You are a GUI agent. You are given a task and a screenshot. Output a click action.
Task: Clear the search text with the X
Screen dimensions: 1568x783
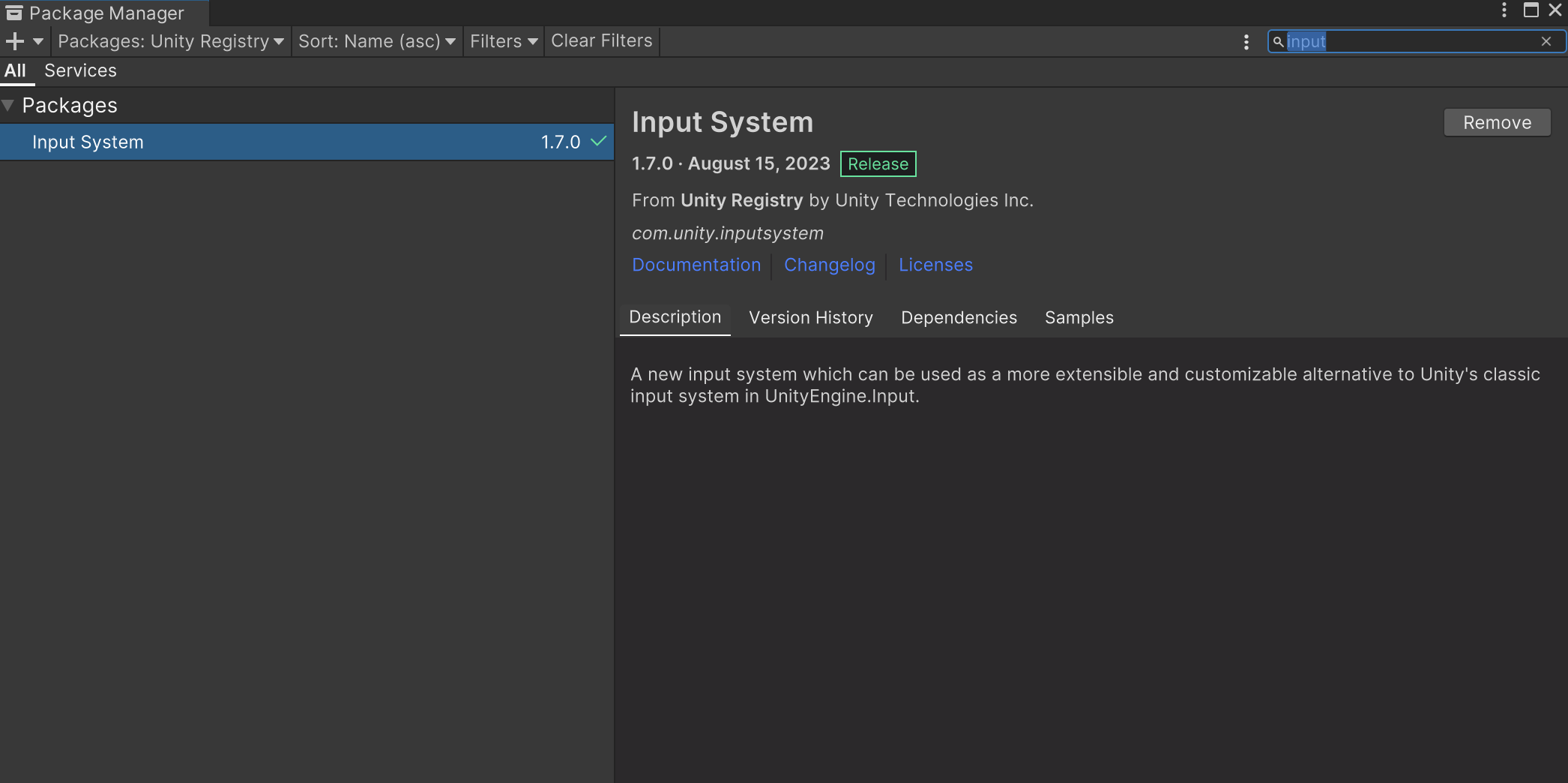(x=1546, y=41)
